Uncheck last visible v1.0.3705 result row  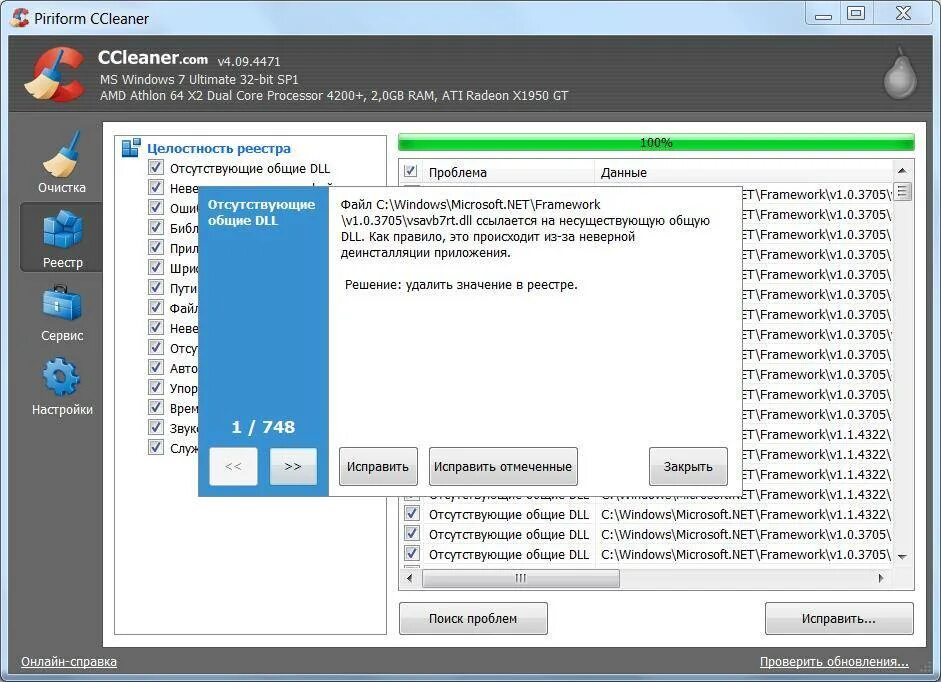pos(412,554)
